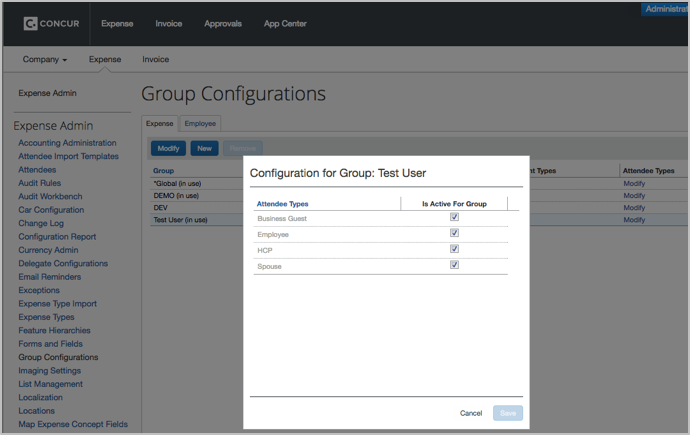Image resolution: width=690 pixels, height=435 pixels.
Task: Uncheck Business Guest active checkbox
Action: [454, 217]
